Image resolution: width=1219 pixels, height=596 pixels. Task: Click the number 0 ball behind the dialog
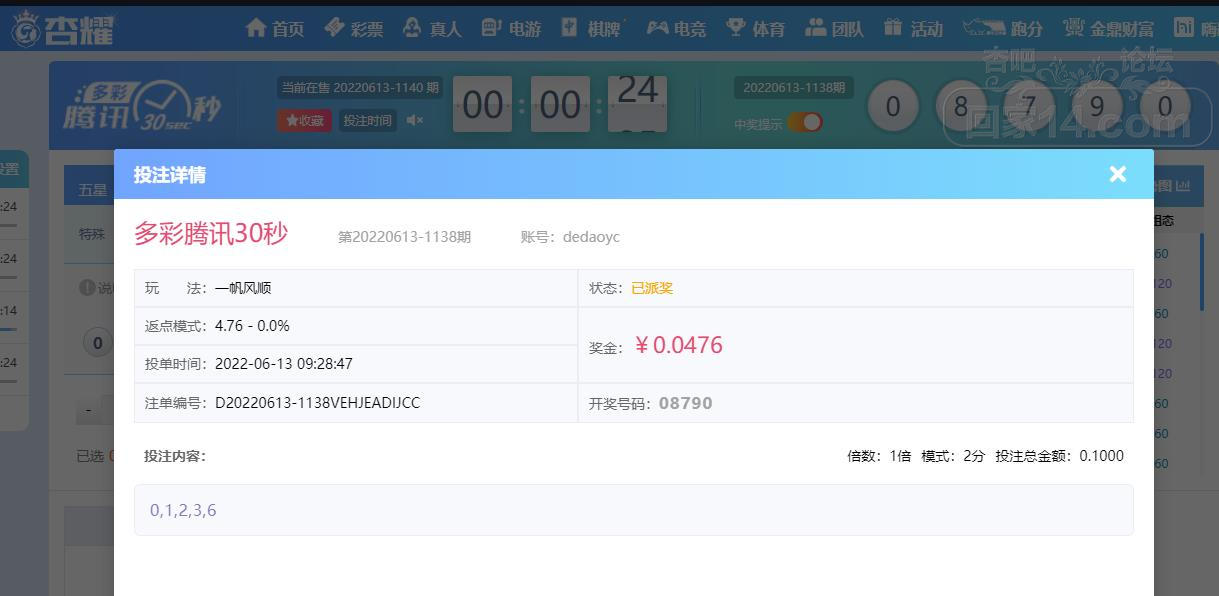coord(97,344)
